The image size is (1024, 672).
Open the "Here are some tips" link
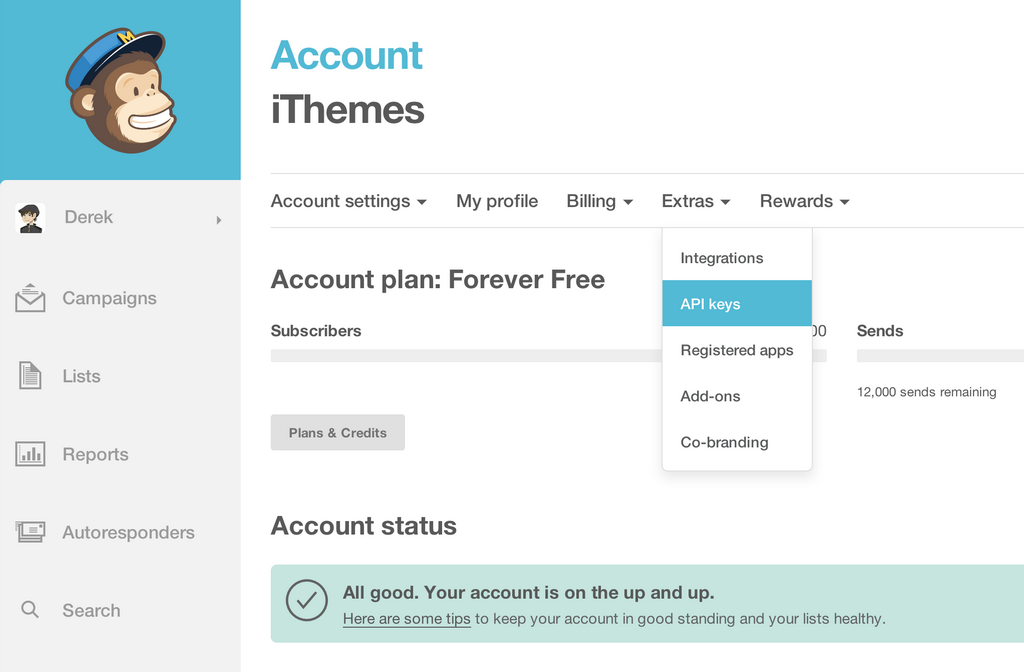(406, 618)
